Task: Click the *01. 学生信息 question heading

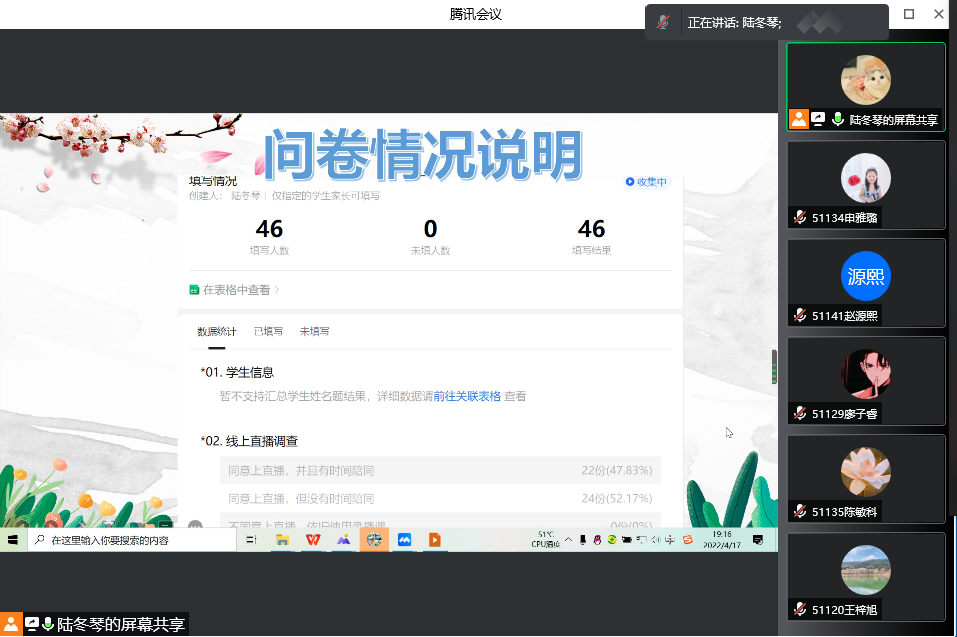Action: pyautogui.click(x=237, y=372)
